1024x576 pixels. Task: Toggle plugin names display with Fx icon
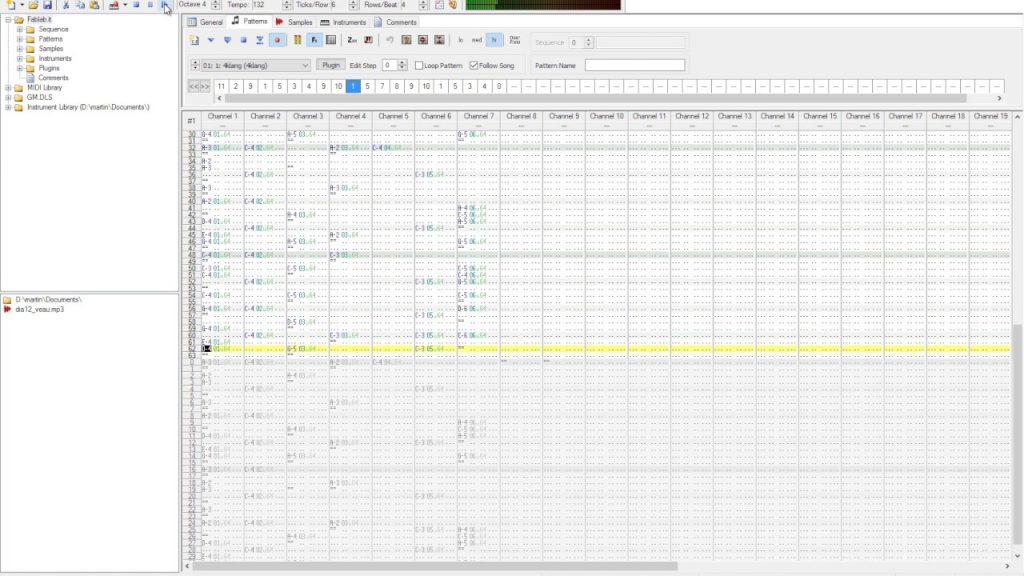[x=313, y=40]
